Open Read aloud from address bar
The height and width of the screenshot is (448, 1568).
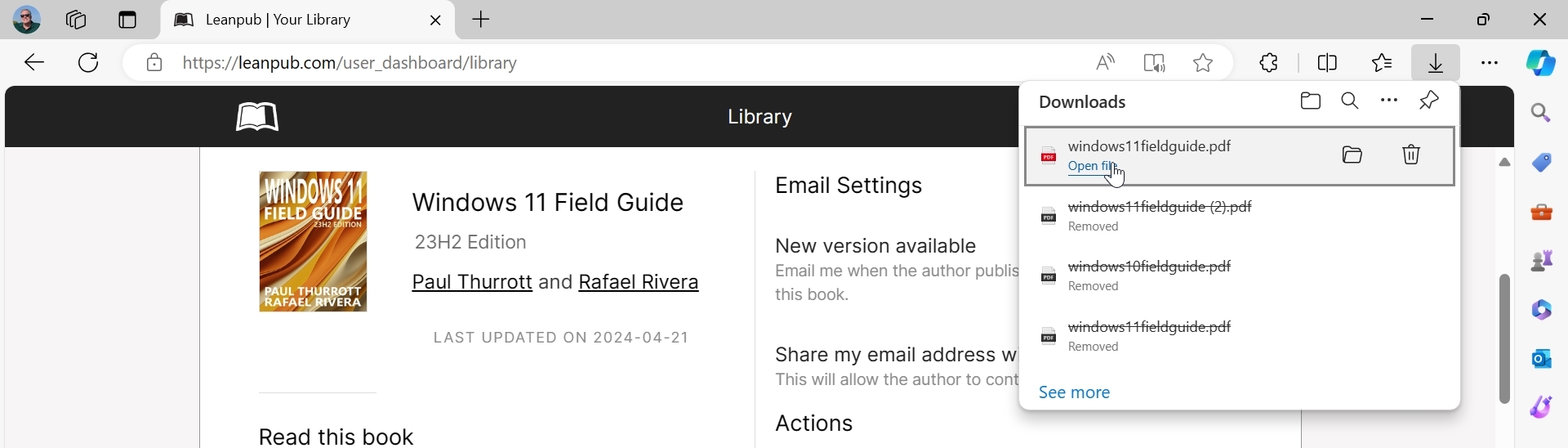tap(1106, 63)
